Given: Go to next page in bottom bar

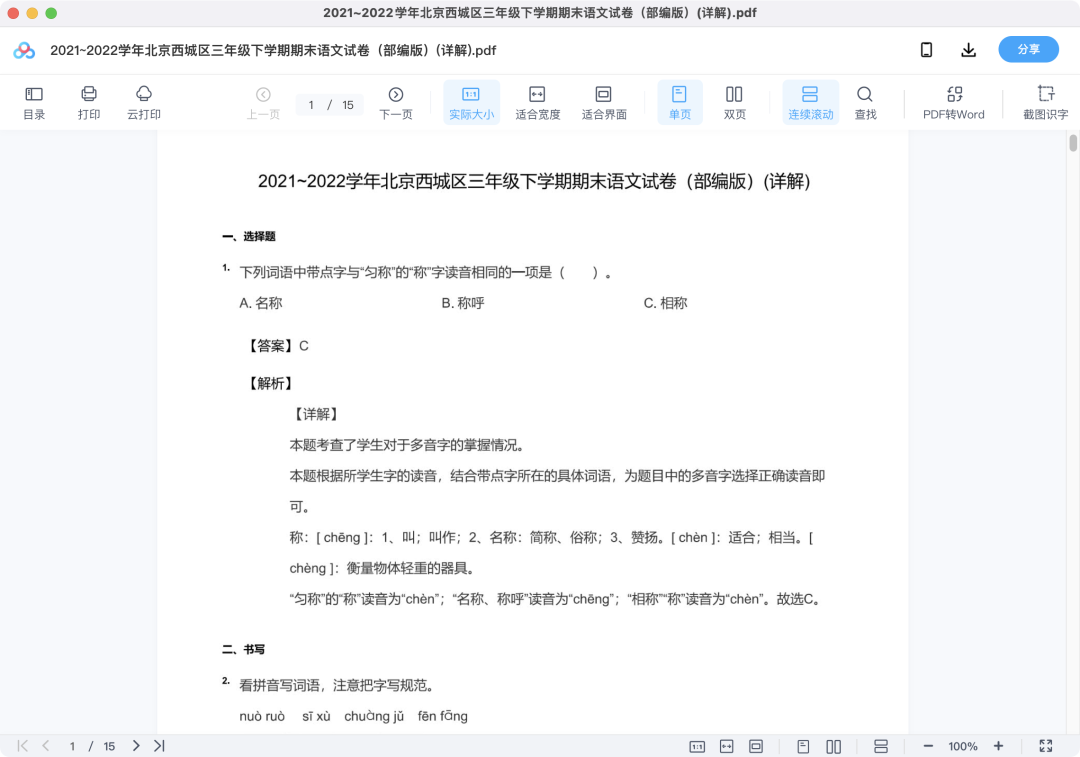Looking at the screenshot, I should tap(136, 745).
